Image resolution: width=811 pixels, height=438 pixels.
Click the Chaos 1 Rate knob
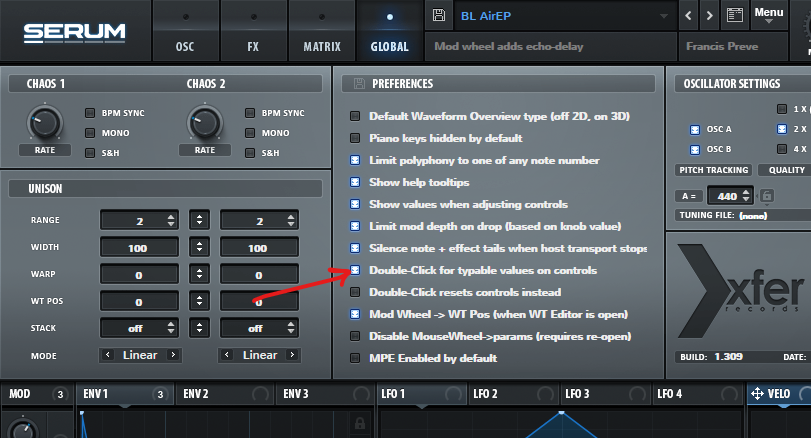pyautogui.click(x=43, y=123)
